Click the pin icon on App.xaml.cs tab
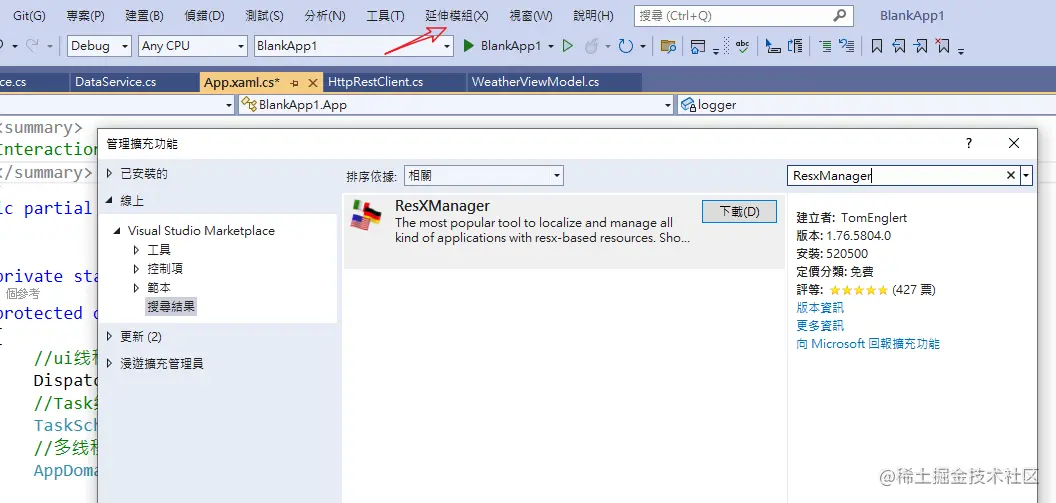Viewport: 1056px width, 503px height. pyautogui.click(x=294, y=83)
